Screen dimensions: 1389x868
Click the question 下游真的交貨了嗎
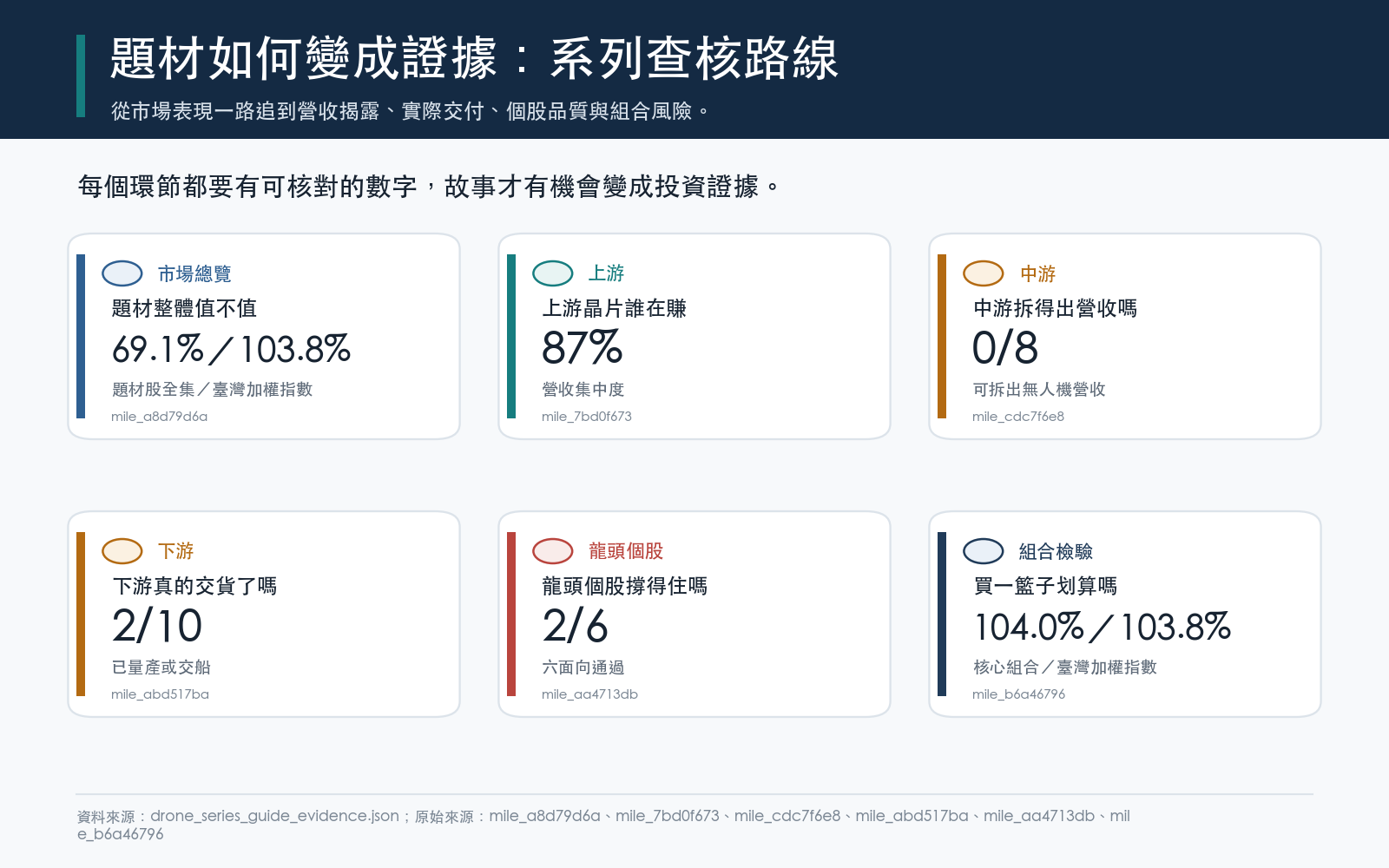[x=194, y=586]
